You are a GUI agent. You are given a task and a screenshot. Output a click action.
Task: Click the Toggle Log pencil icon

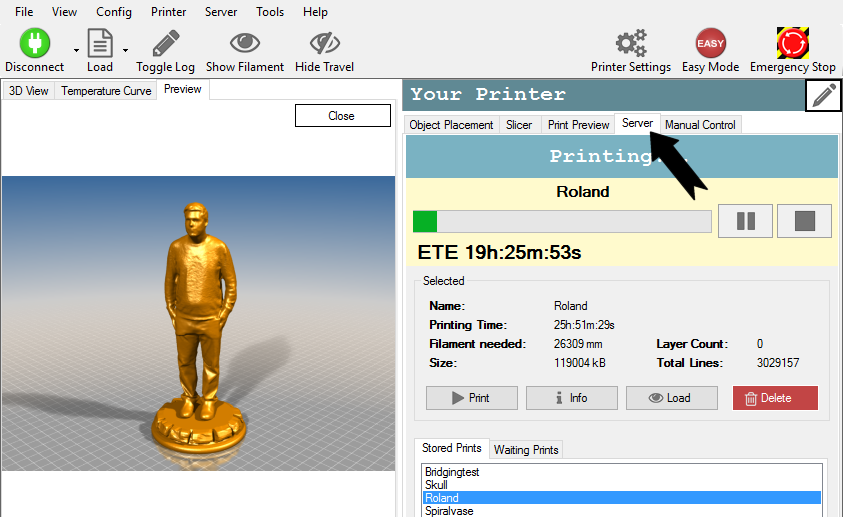166,44
